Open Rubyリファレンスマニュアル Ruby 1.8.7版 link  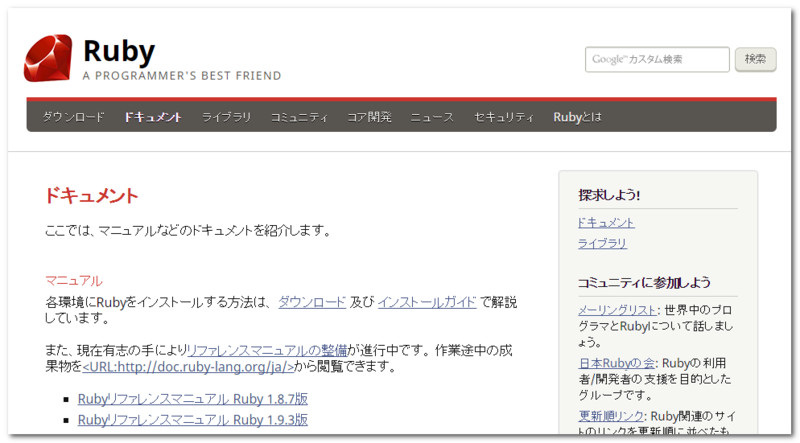click(192, 399)
